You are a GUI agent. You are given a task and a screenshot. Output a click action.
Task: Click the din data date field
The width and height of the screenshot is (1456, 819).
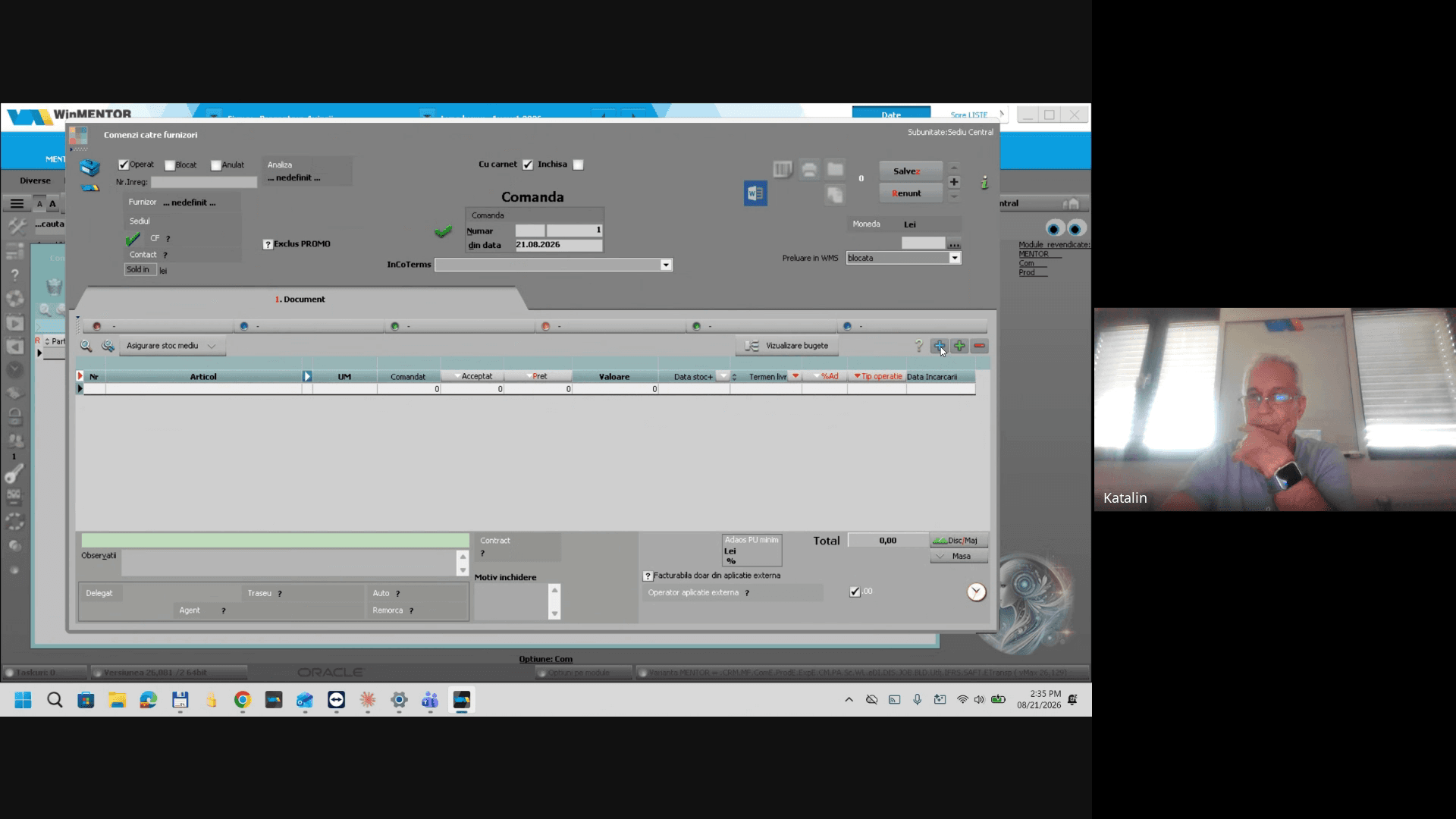click(x=559, y=245)
